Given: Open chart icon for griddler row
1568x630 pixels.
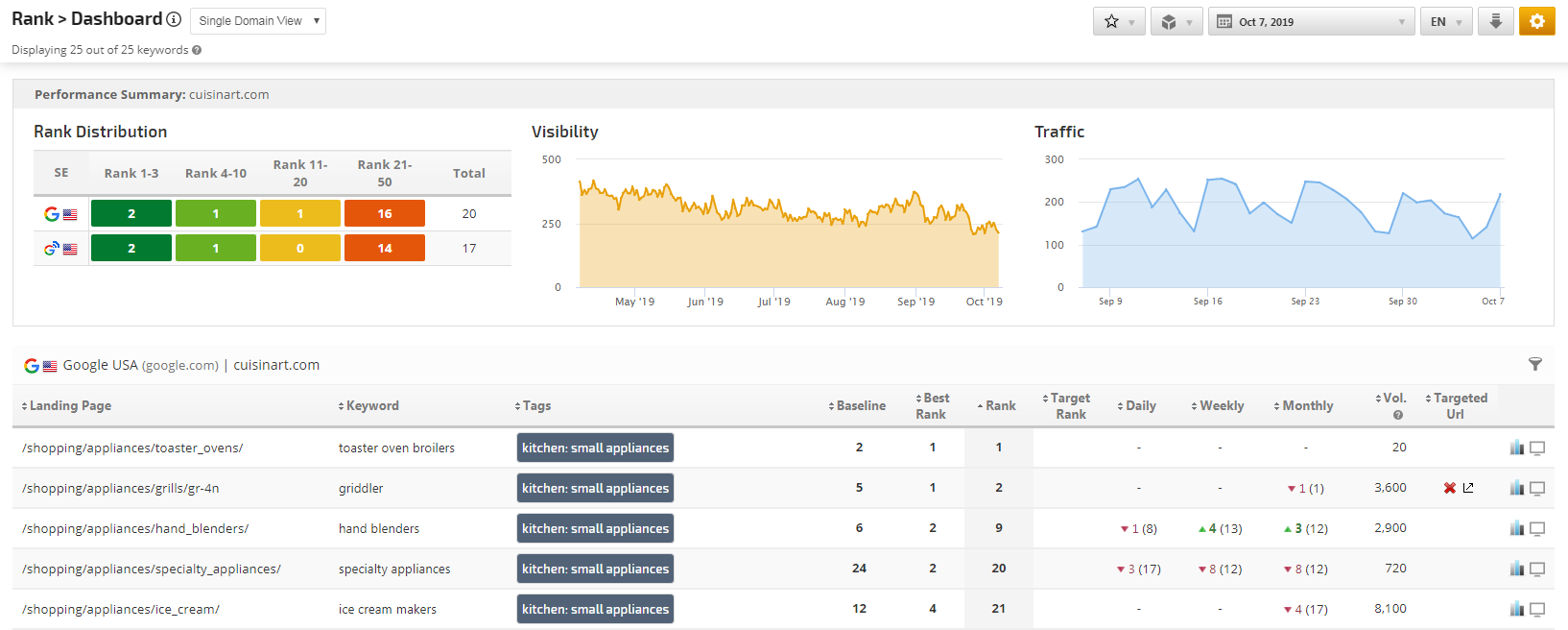Looking at the screenshot, I should click(x=1517, y=488).
